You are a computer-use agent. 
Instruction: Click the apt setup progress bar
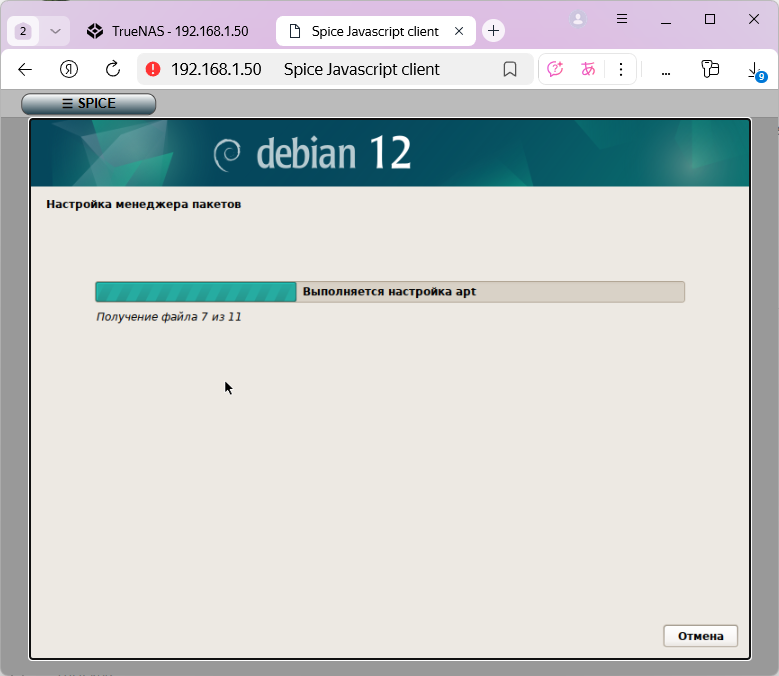point(390,292)
